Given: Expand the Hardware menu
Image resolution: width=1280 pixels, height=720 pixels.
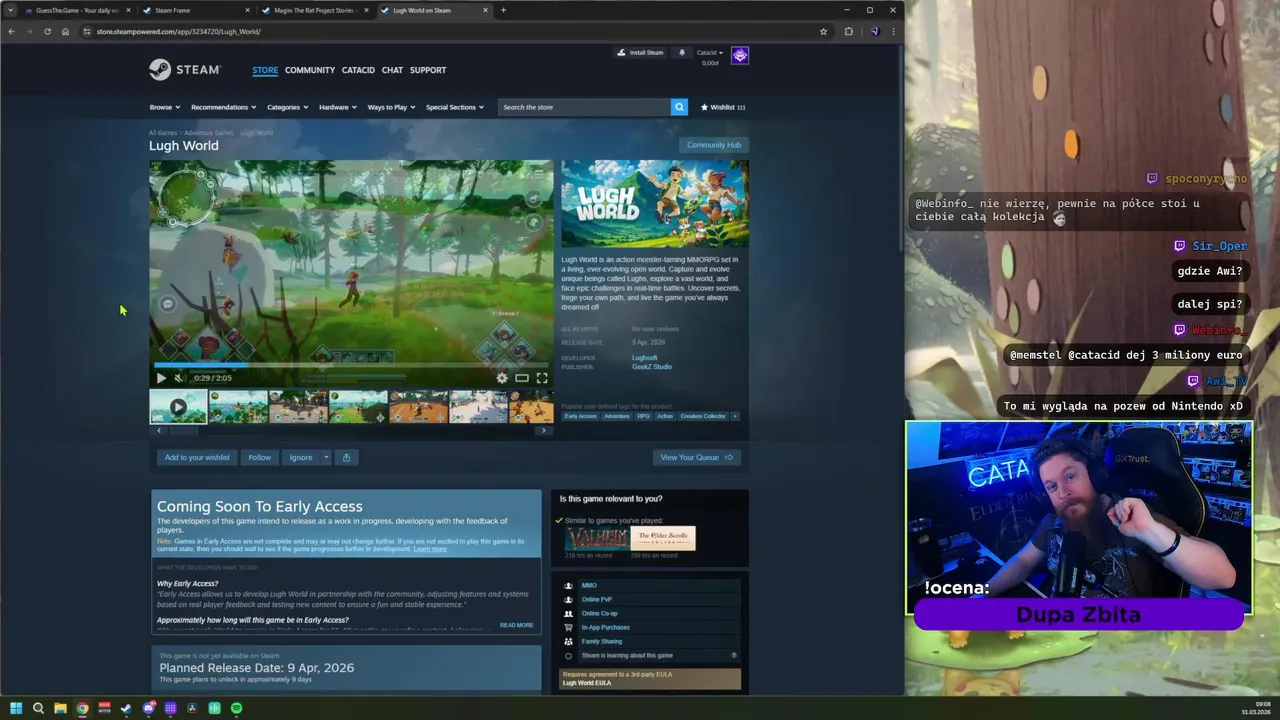Looking at the screenshot, I should [x=338, y=107].
